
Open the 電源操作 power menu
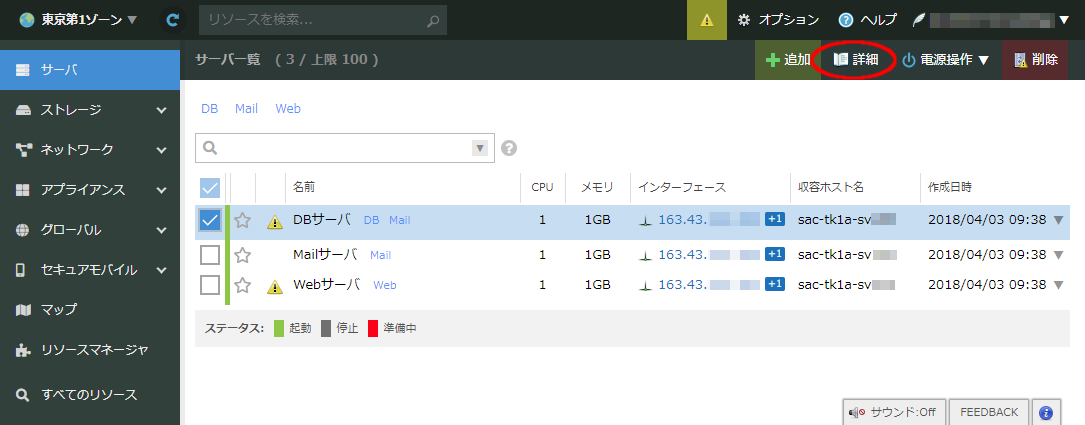click(x=944, y=60)
